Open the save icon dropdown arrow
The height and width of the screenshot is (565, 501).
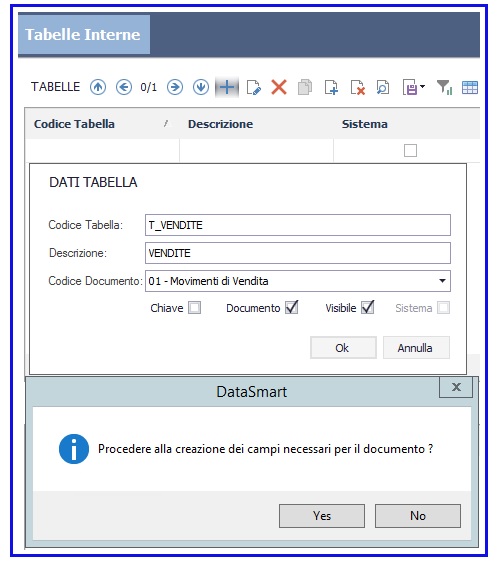pyautogui.click(x=422, y=86)
